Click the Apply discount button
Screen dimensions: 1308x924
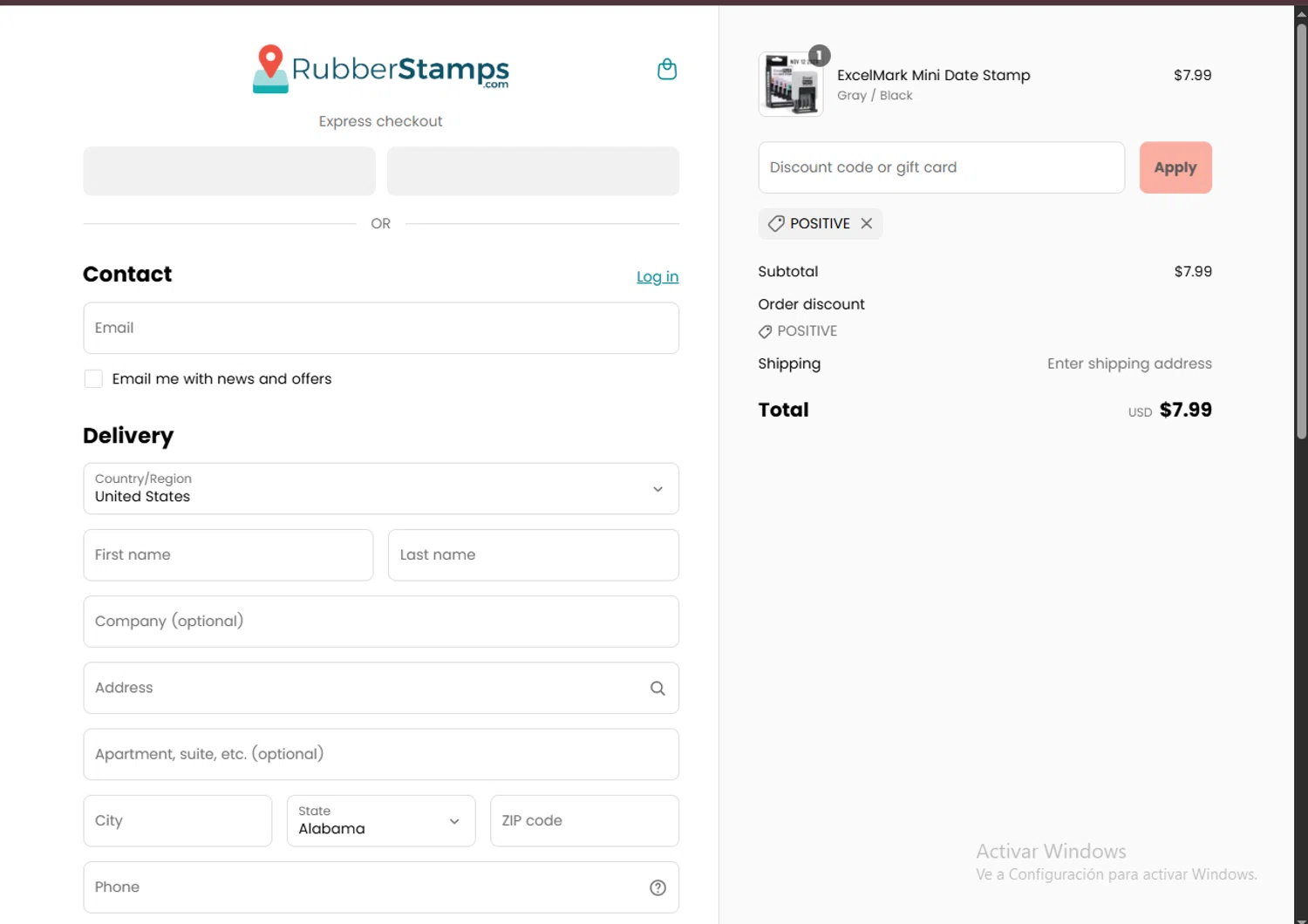pyautogui.click(x=1175, y=167)
